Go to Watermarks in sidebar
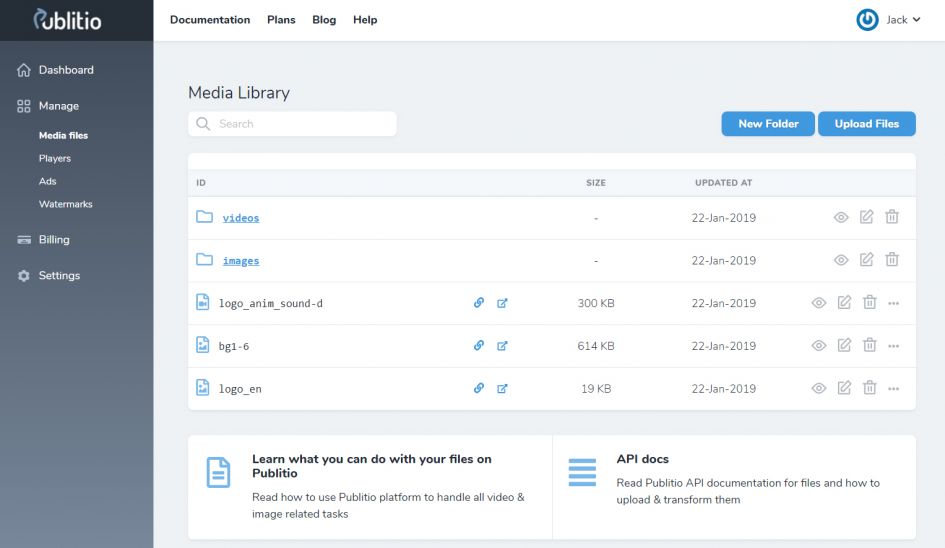Viewport: 945px width, 548px height. click(66, 204)
